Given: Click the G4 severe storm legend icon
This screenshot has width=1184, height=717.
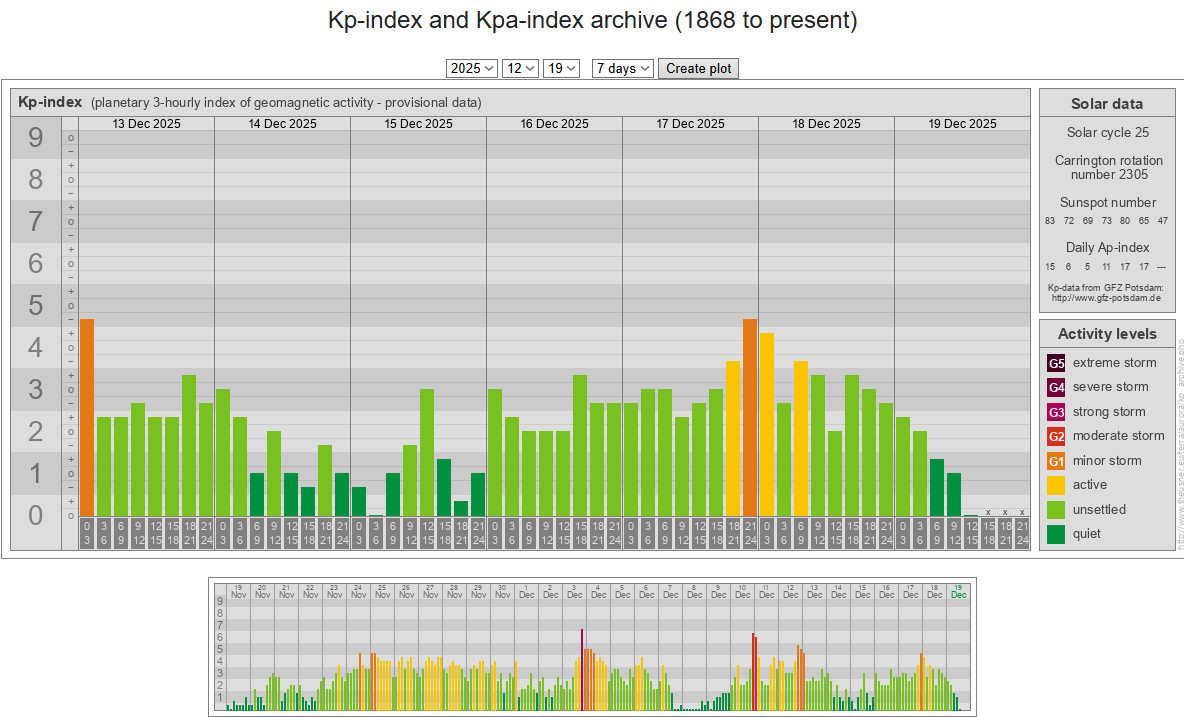Looking at the screenshot, I should (x=1056, y=387).
